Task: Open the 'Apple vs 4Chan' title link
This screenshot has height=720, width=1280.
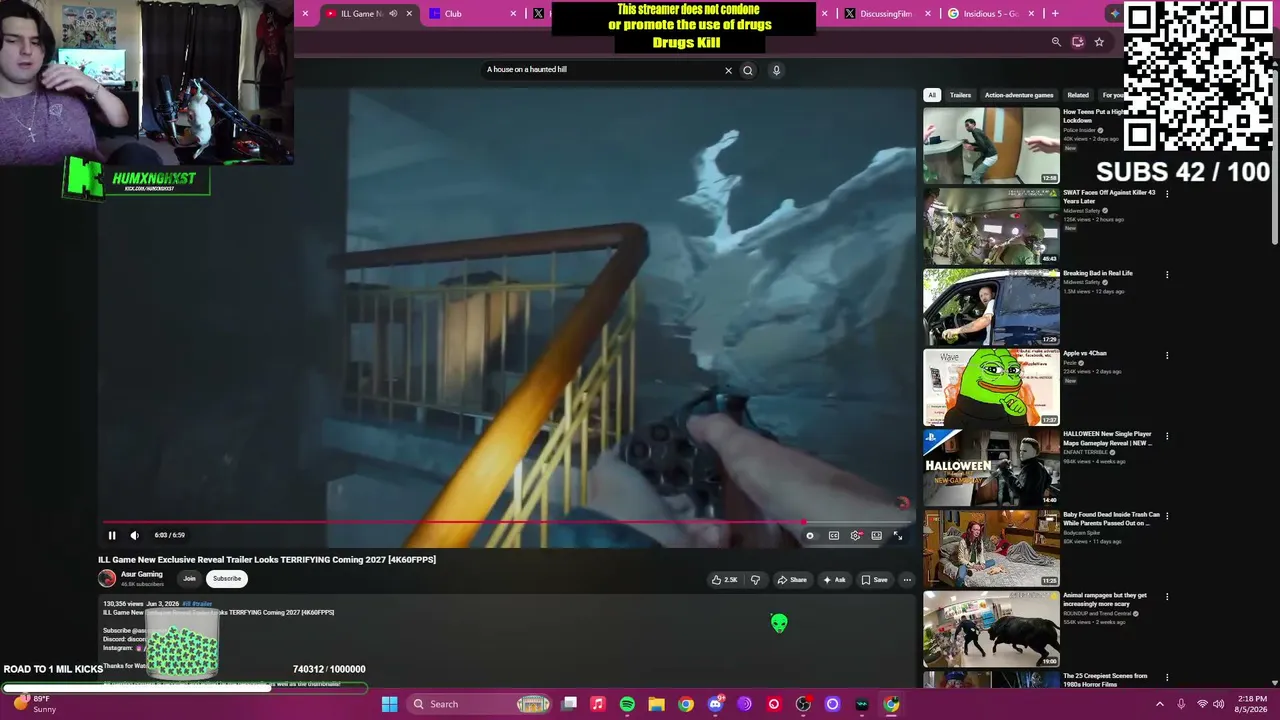Action: click(1085, 353)
